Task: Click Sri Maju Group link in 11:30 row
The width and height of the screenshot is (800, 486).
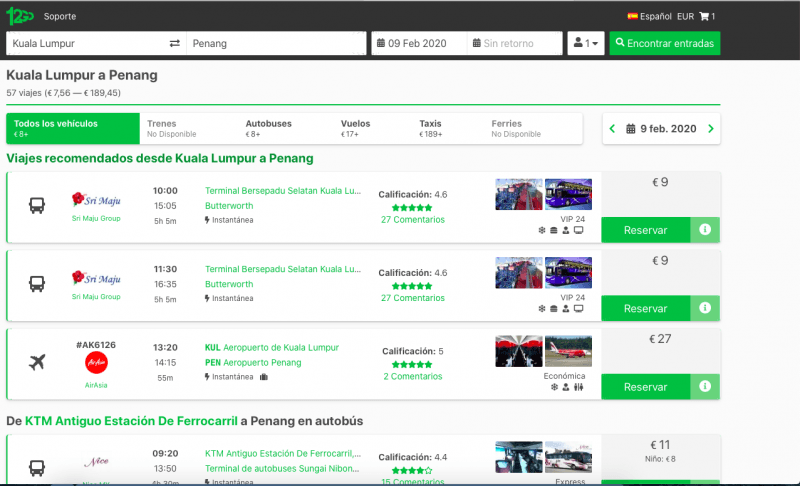Action: (x=96, y=297)
